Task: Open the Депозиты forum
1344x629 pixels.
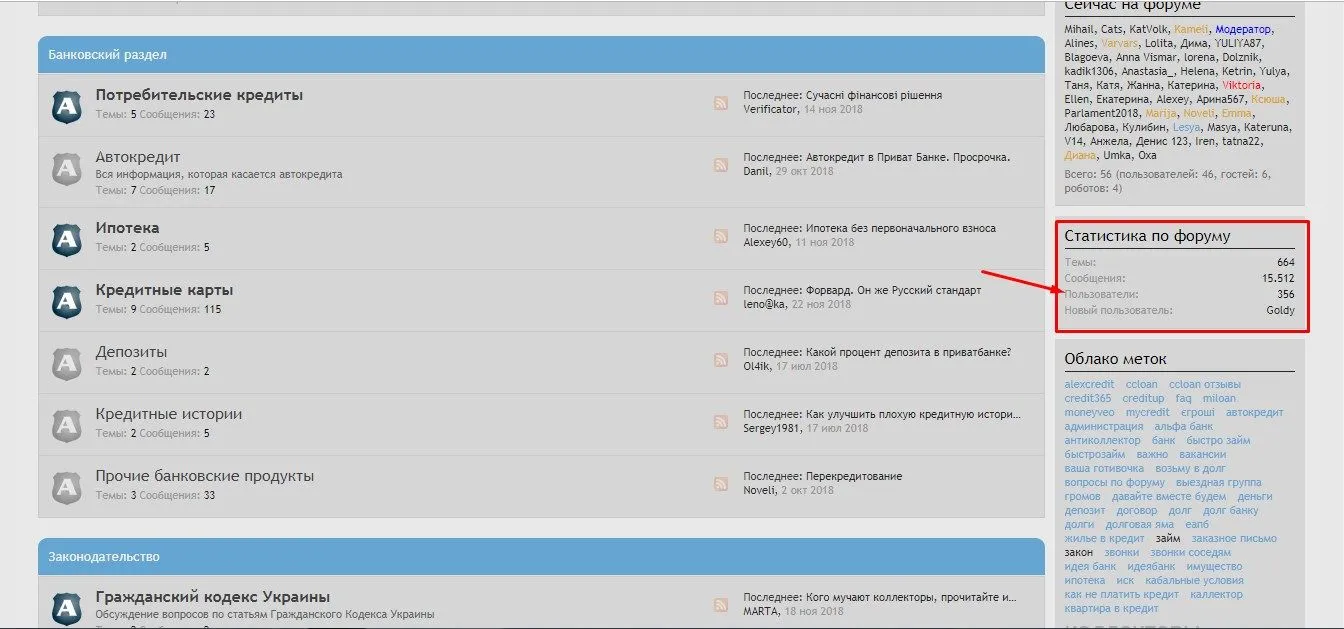Action: pyautogui.click(x=131, y=352)
